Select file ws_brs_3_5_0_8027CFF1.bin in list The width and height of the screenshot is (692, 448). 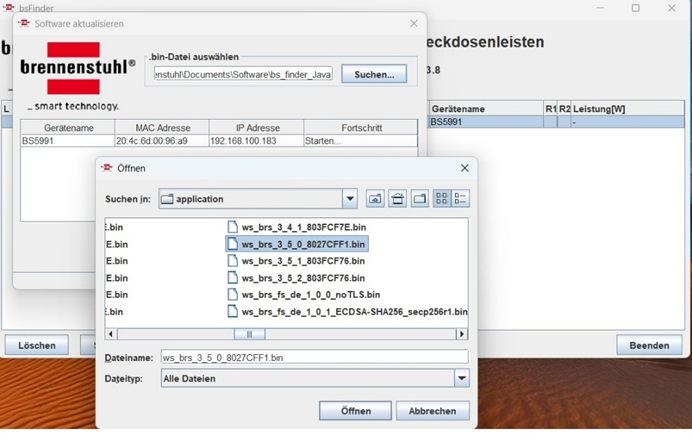pyautogui.click(x=297, y=244)
